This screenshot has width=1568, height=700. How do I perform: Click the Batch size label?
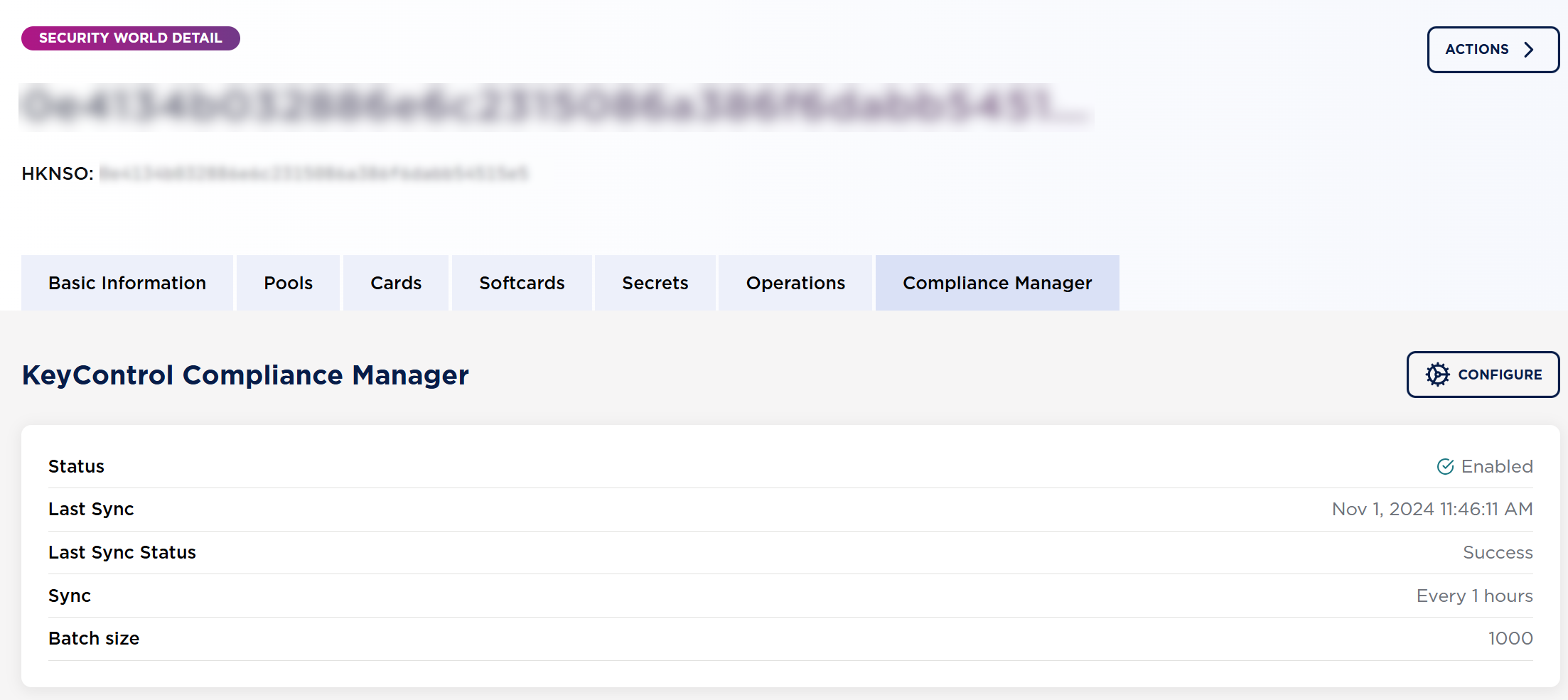[x=94, y=639]
